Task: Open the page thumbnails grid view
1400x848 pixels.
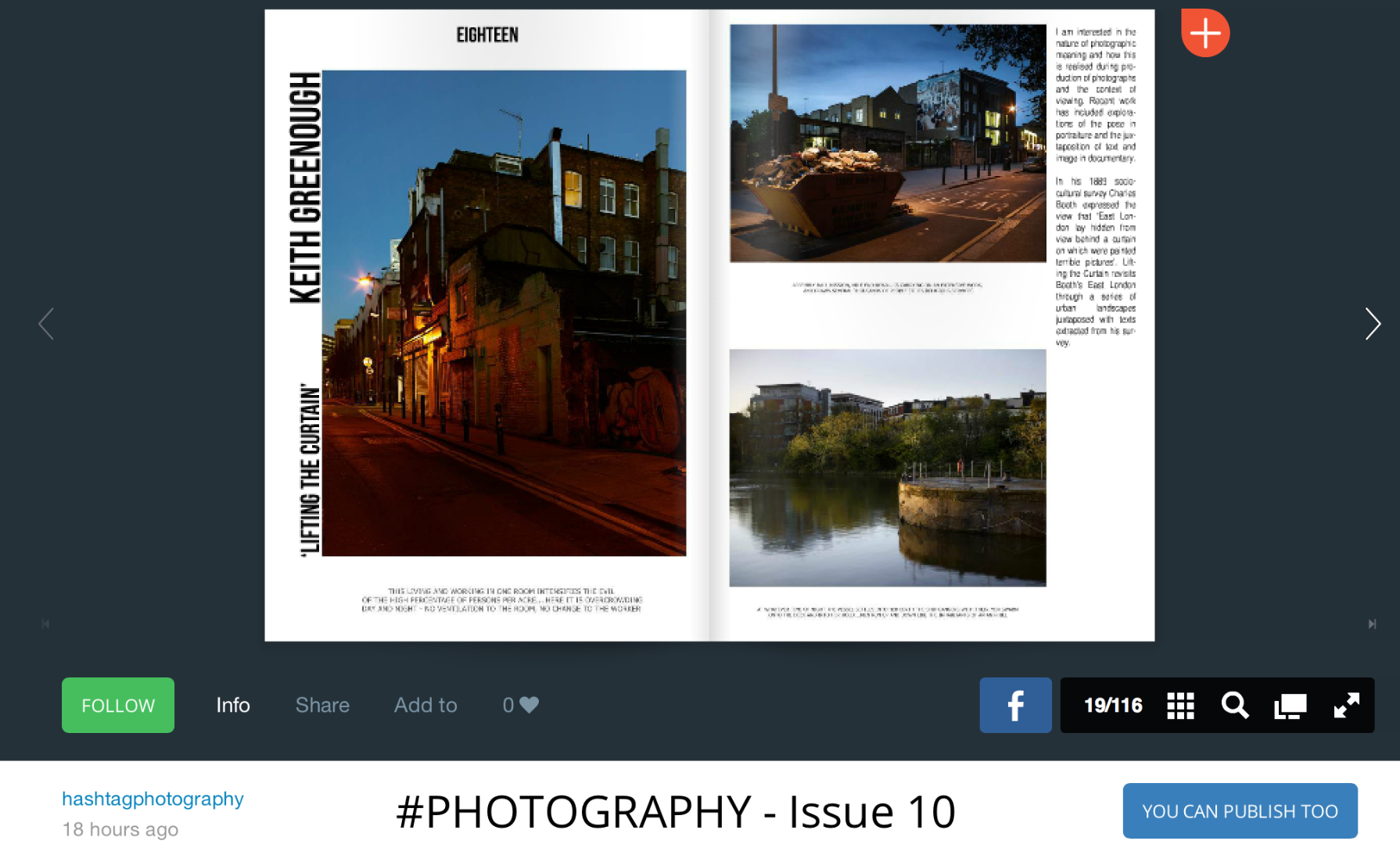Action: (1180, 706)
